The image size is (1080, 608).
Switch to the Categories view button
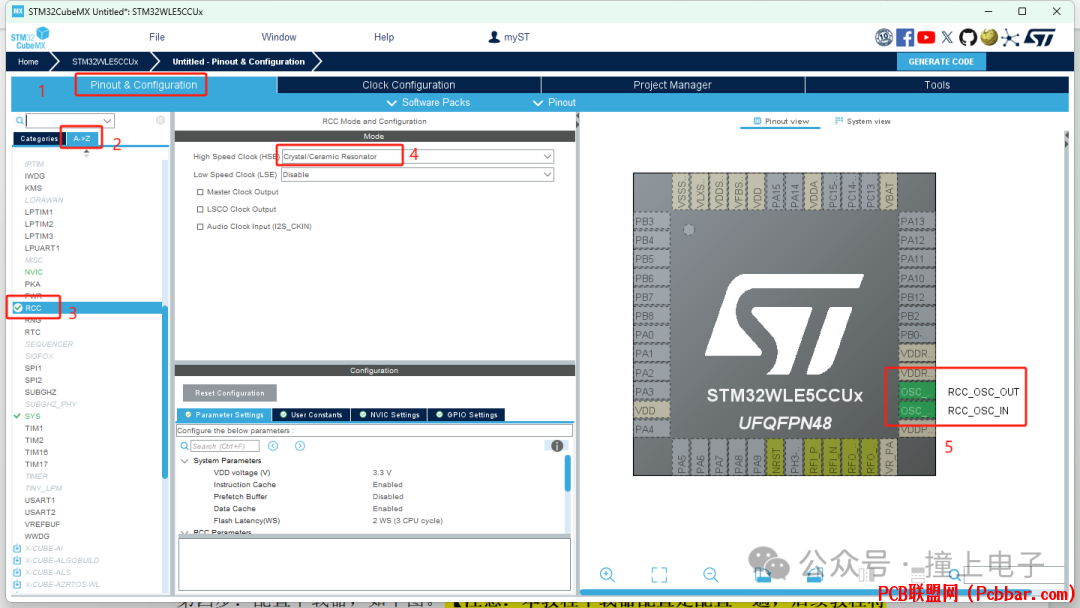(x=39, y=138)
